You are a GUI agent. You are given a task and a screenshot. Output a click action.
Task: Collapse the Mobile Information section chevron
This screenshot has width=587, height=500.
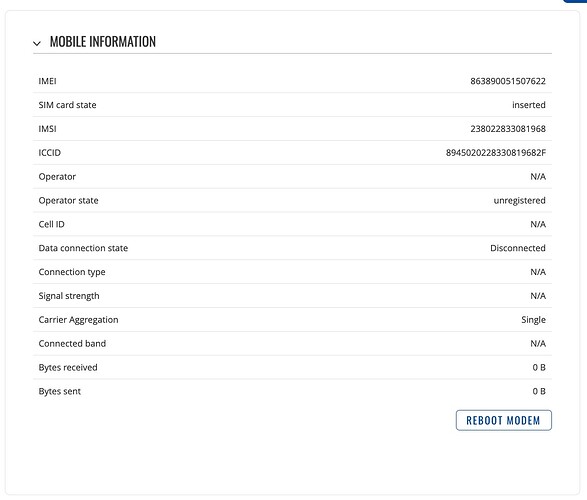click(37, 43)
